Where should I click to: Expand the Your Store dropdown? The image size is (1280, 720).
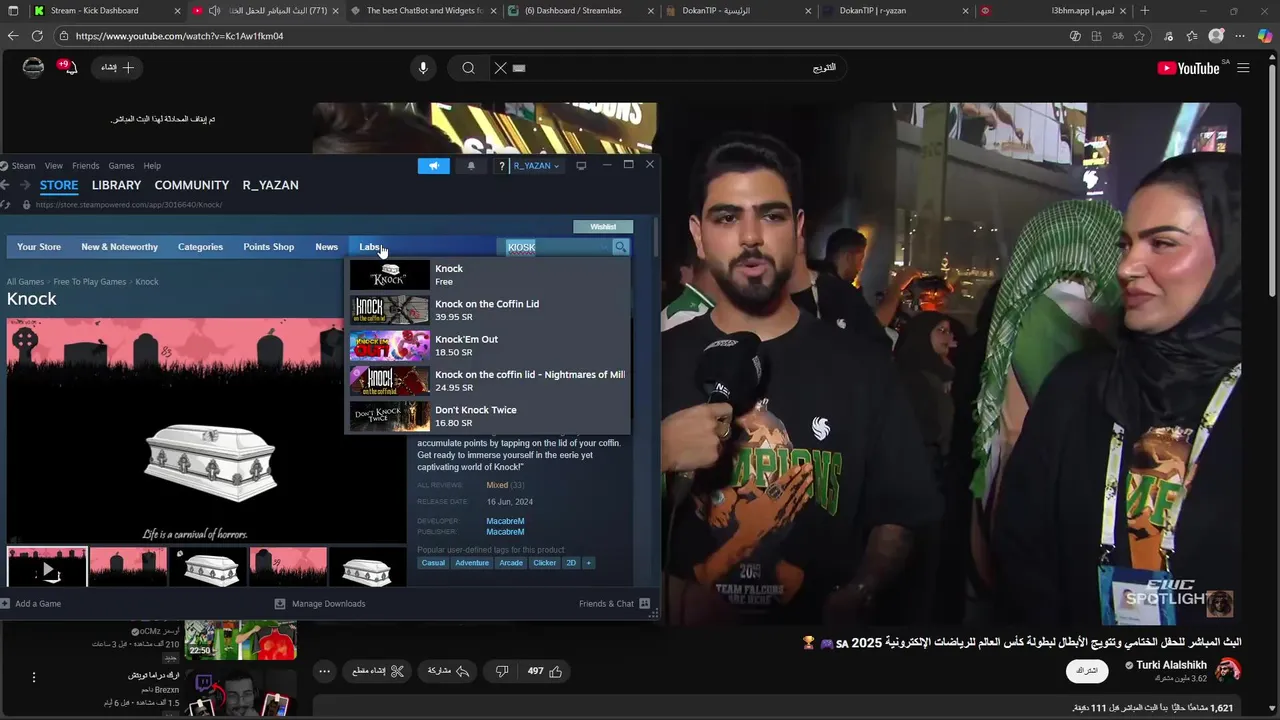point(39,247)
